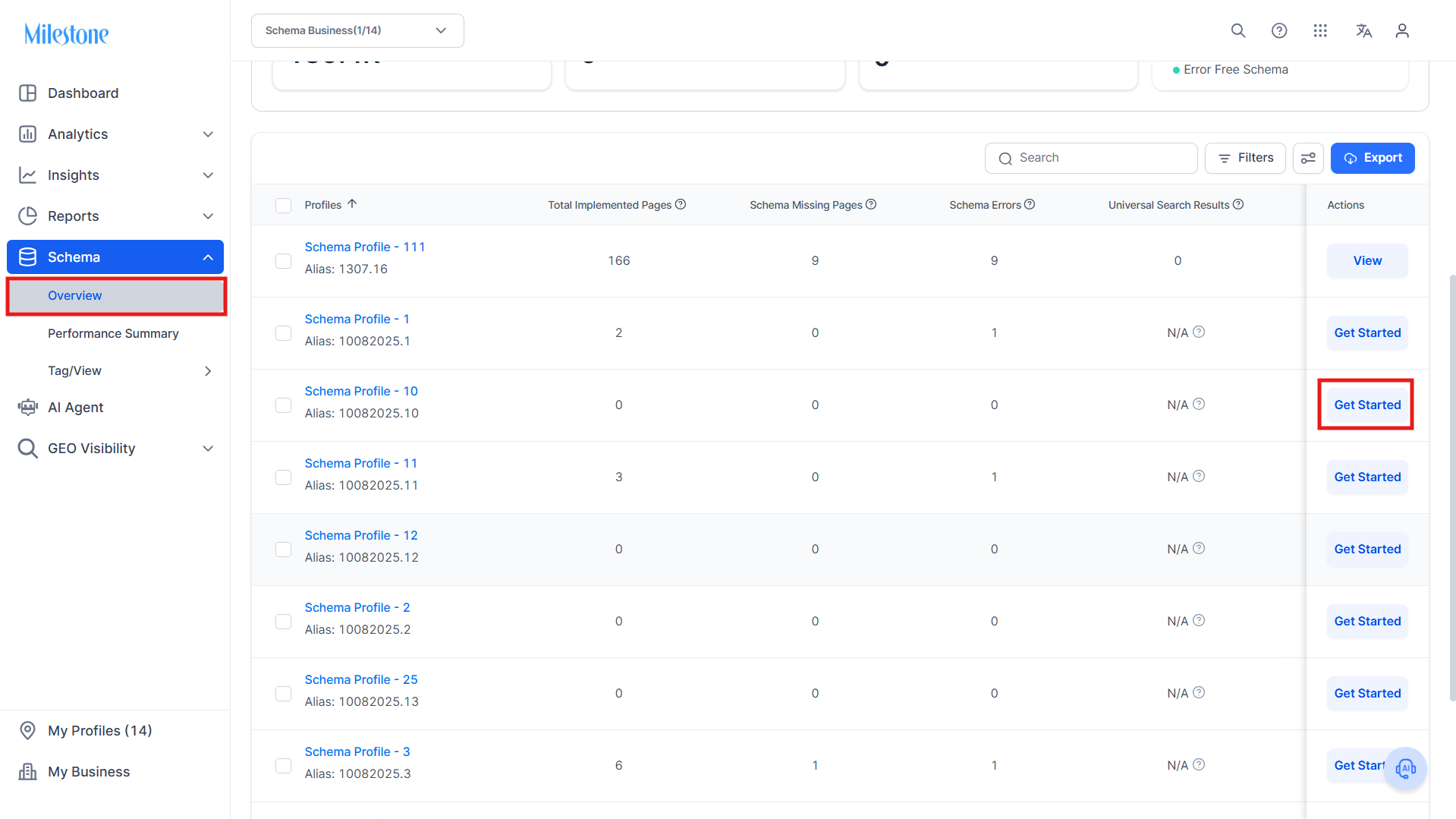
Task: Collapse the Schema menu chevron
Action: [208, 257]
